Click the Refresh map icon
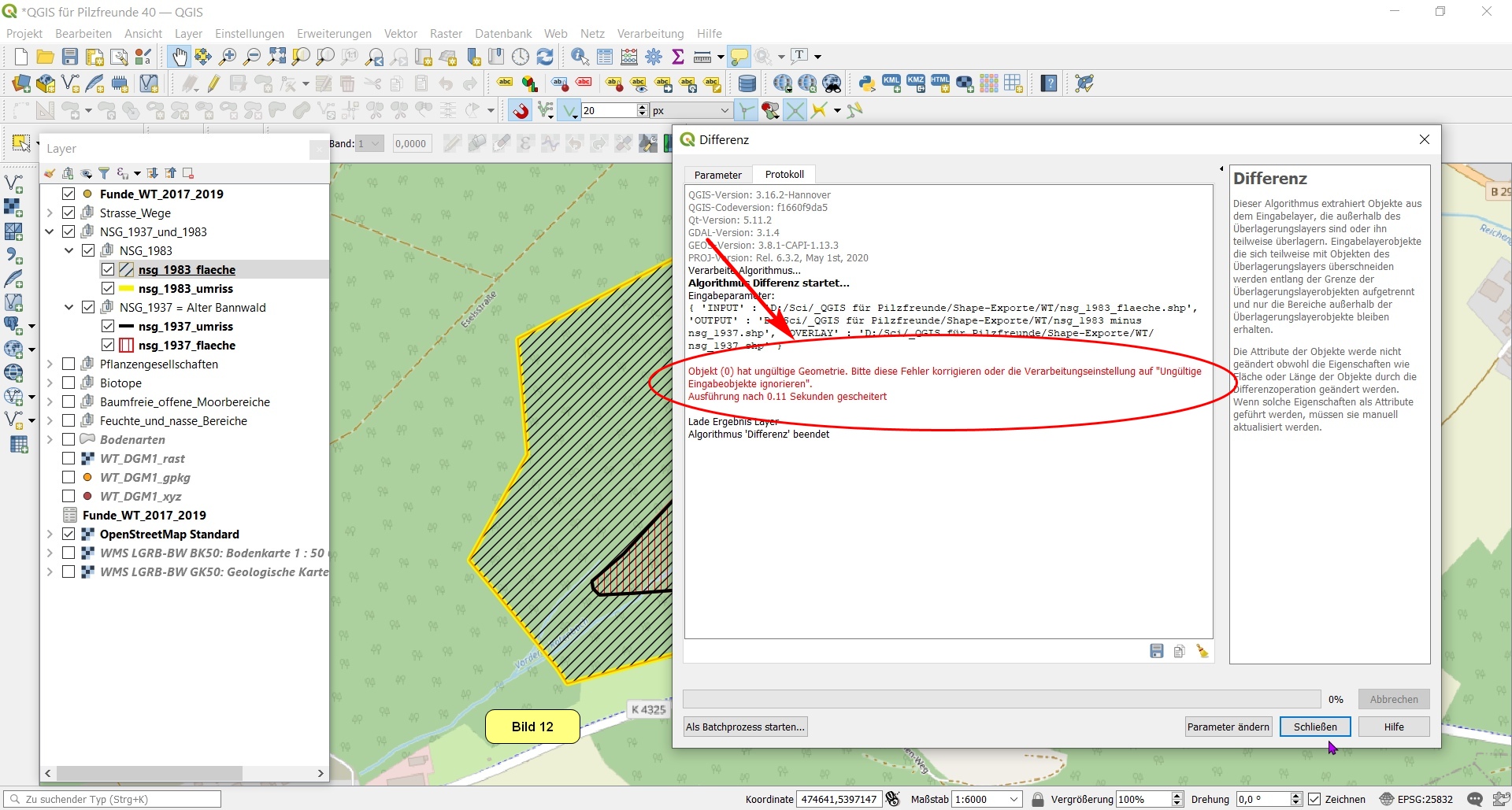This screenshot has width=1512, height=810. pyautogui.click(x=545, y=57)
